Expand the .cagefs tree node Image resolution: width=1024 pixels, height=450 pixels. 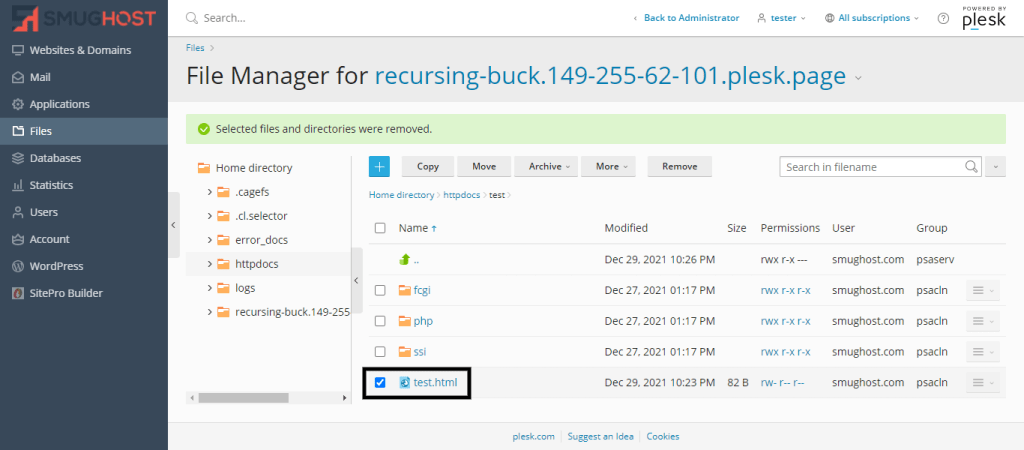click(x=210, y=192)
